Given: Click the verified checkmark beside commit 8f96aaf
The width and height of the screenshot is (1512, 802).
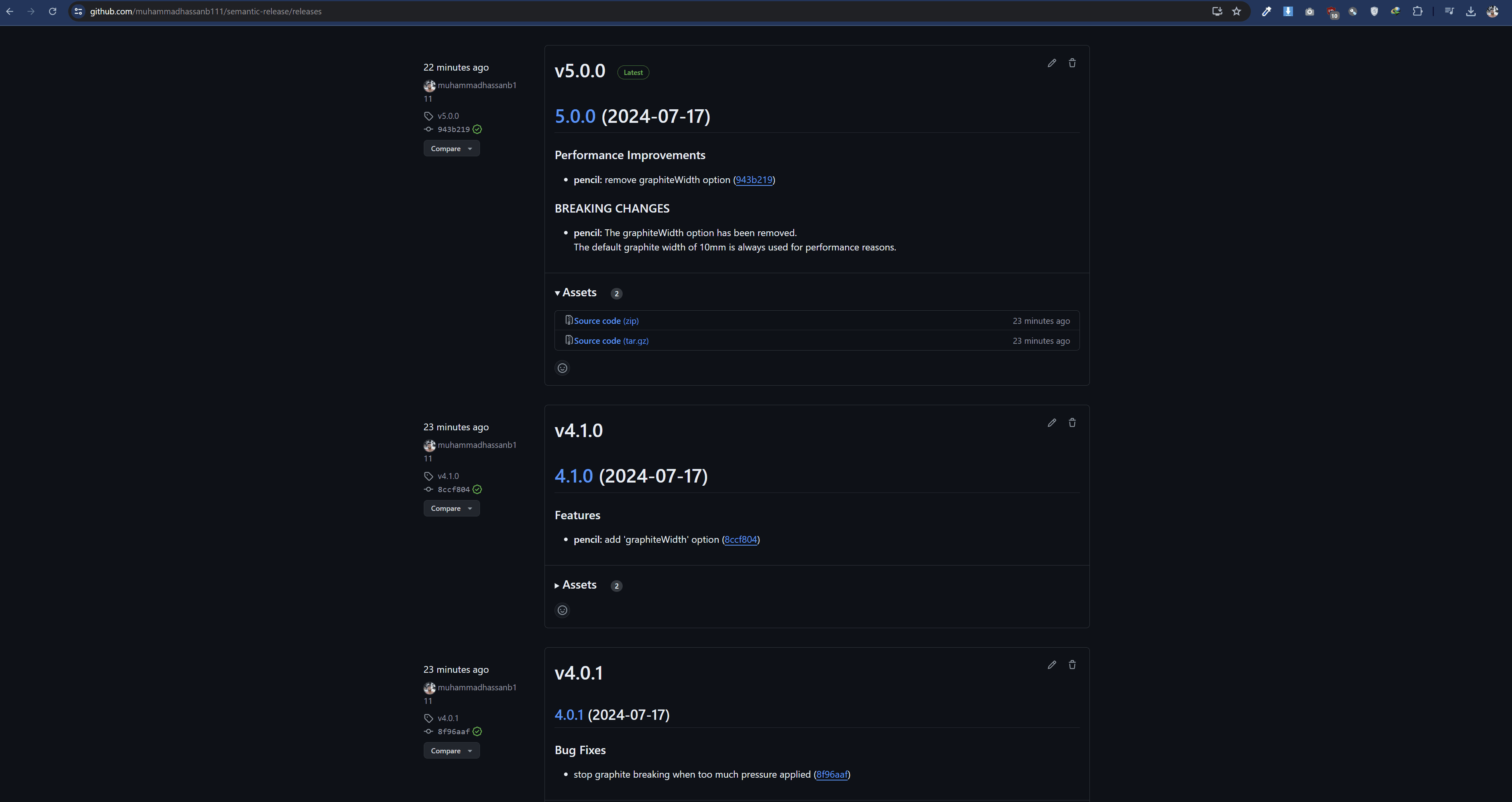Looking at the screenshot, I should 477,731.
